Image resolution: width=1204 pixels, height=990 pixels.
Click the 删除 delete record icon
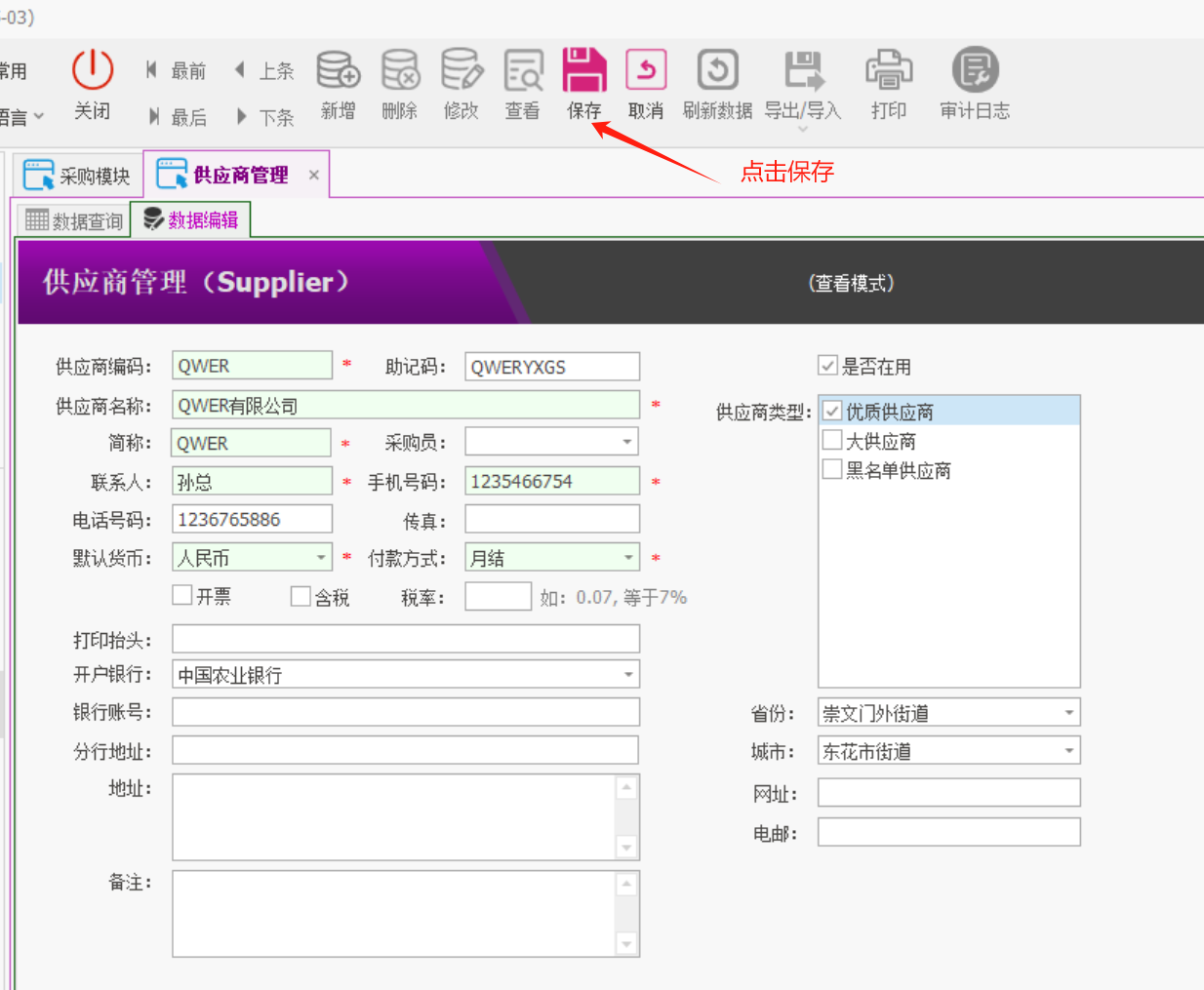click(x=400, y=70)
